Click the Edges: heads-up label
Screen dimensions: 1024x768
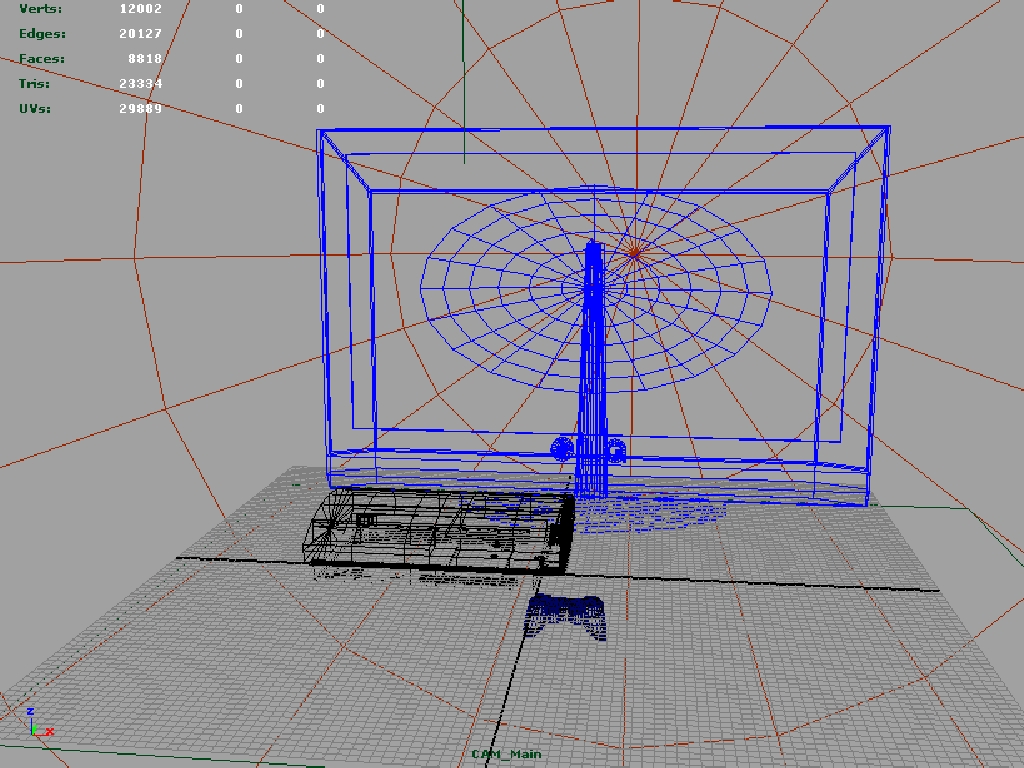pyautogui.click(x=42, y=33)
